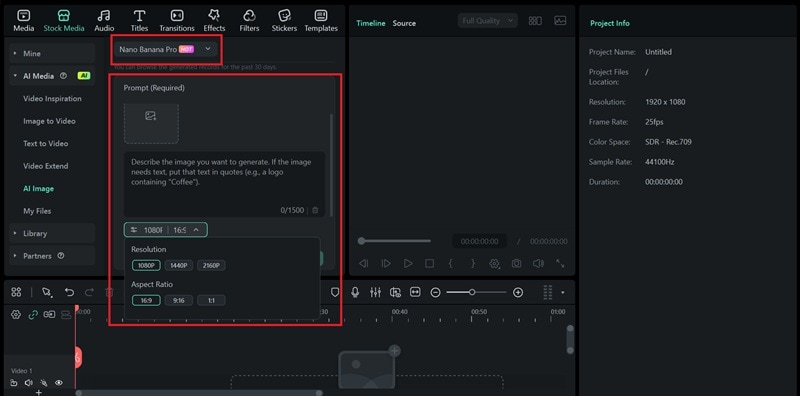Stop the preview playback

(430, 263)
